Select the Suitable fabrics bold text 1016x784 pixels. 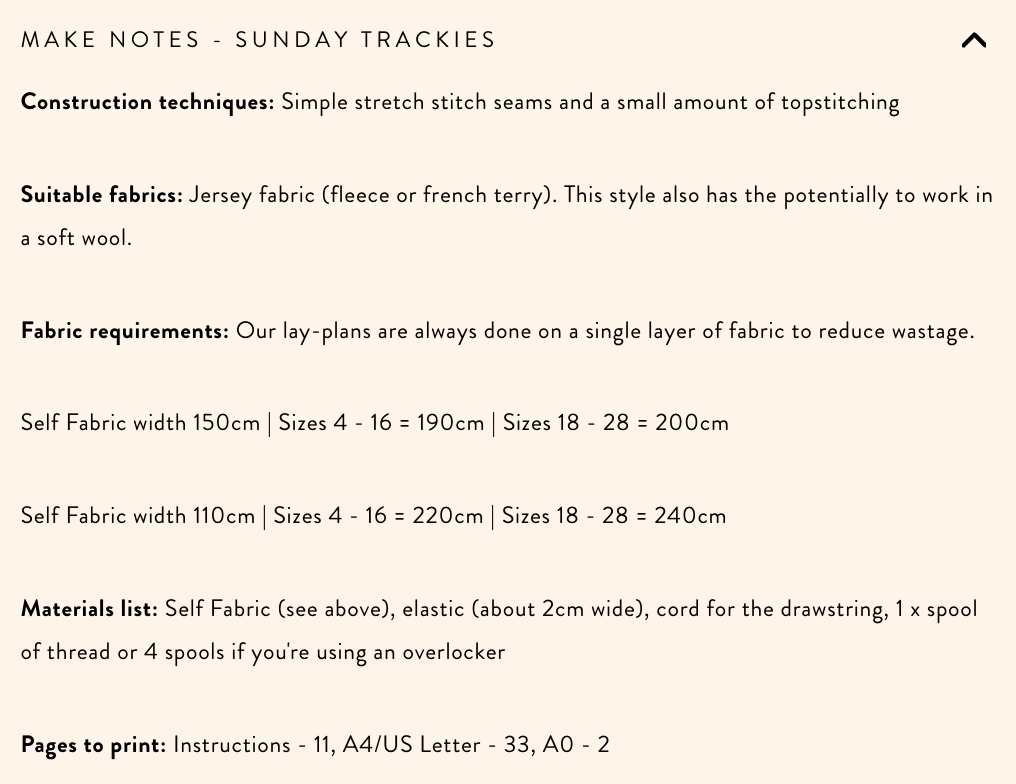pyautogui.click(x=101, y=194)
